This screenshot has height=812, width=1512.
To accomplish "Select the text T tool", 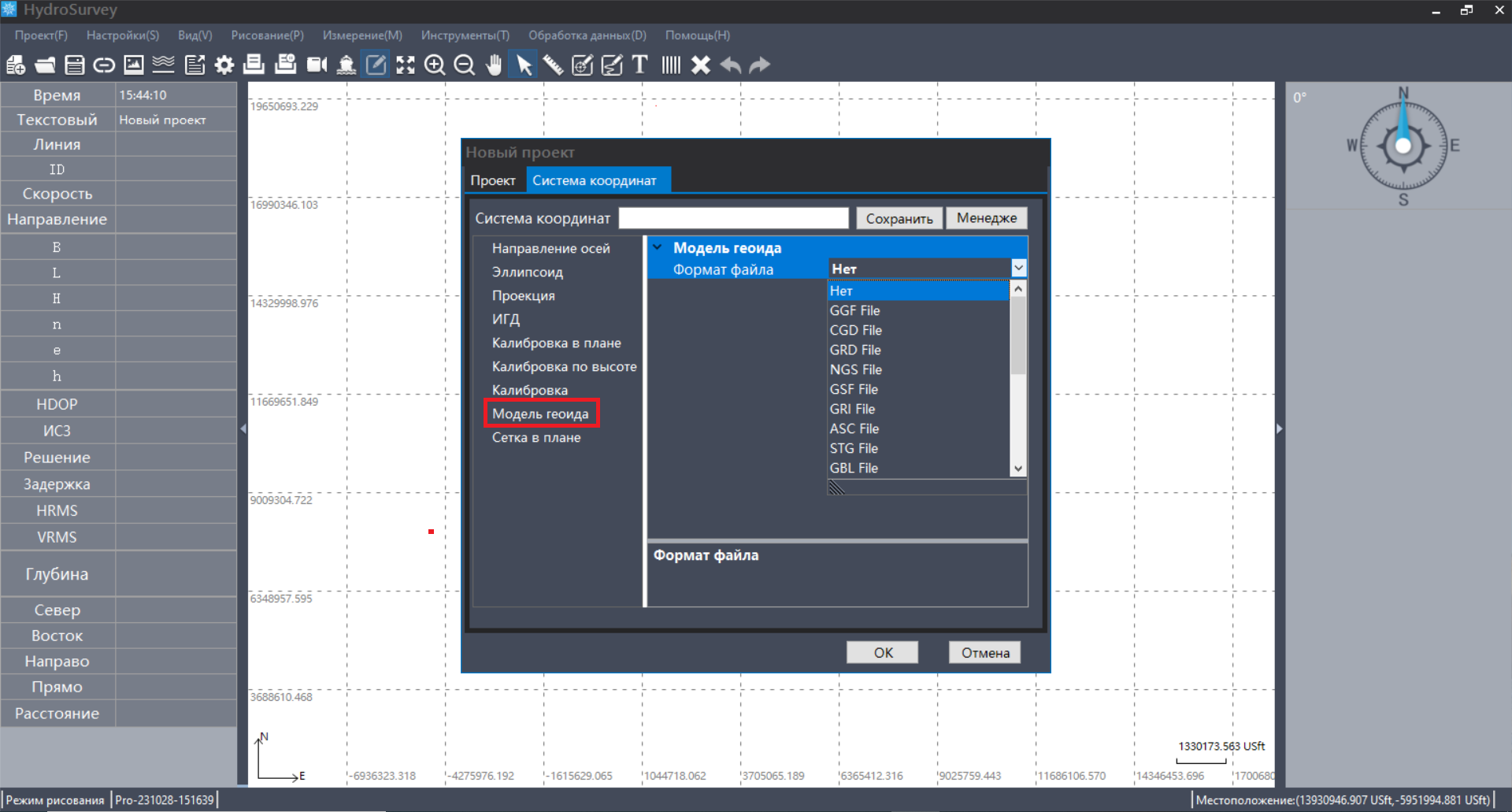I will 639,65.
